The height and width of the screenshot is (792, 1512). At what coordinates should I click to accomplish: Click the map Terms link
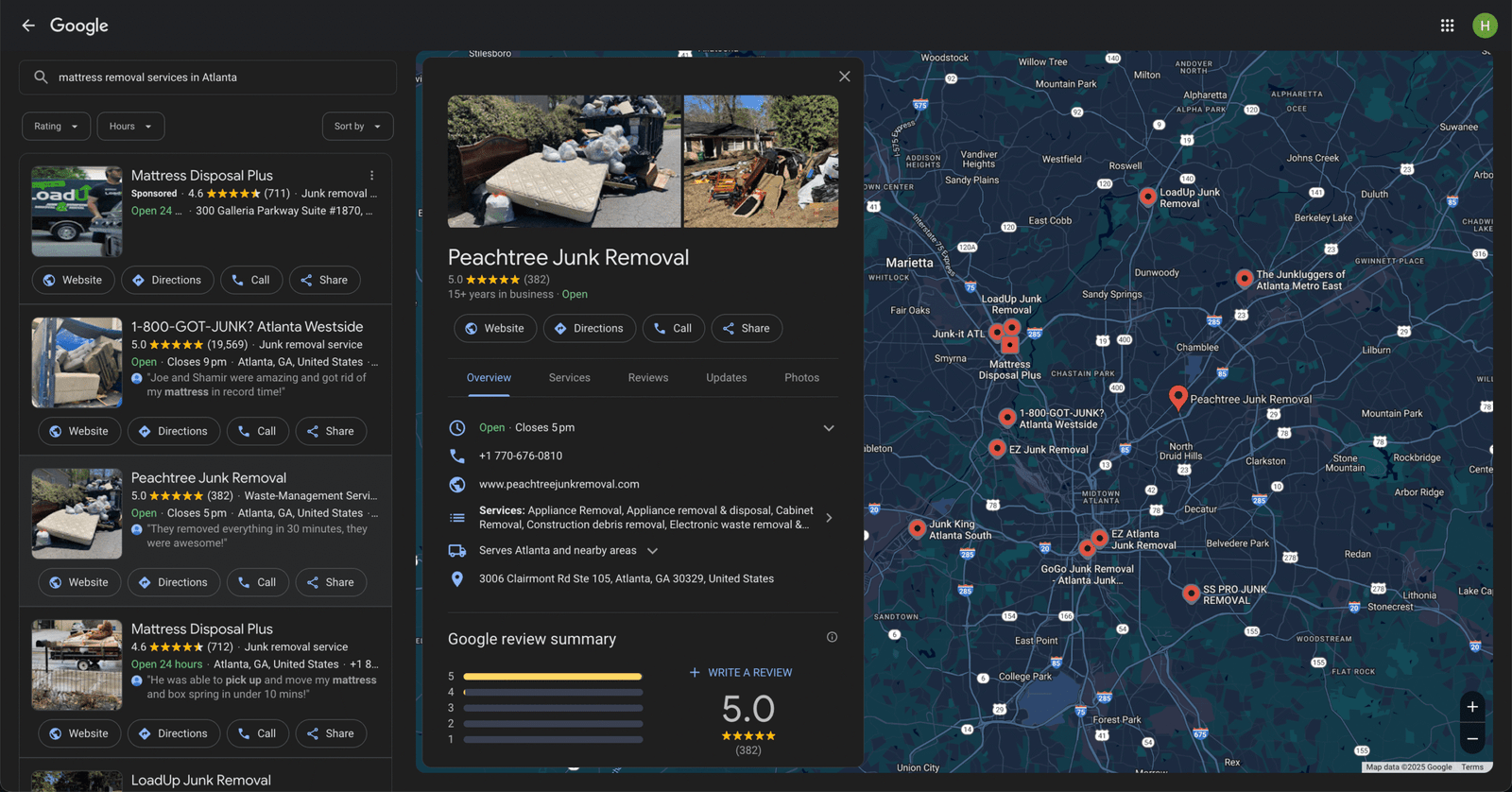[1471, 767]
